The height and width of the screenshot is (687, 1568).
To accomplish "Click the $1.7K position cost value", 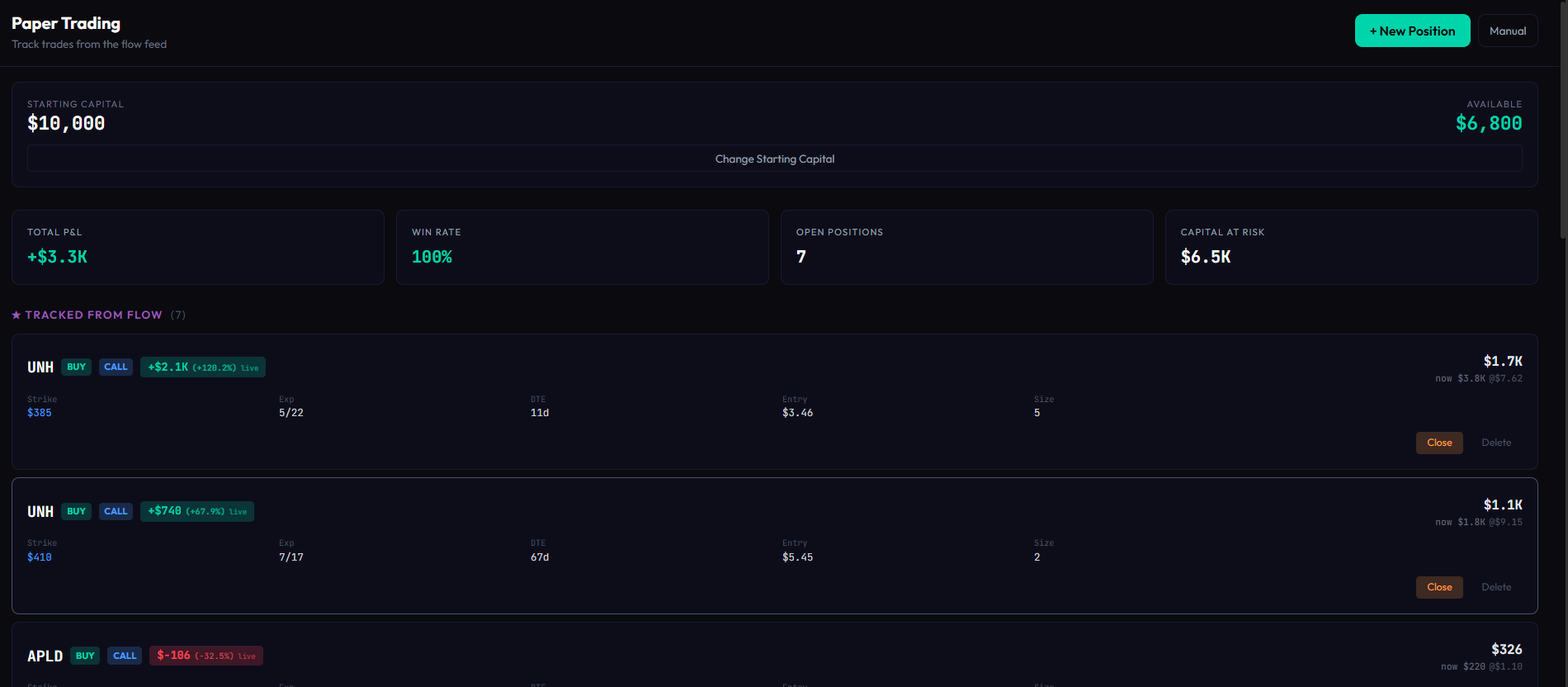I will pyautogui.click(x=1503, y=361).
